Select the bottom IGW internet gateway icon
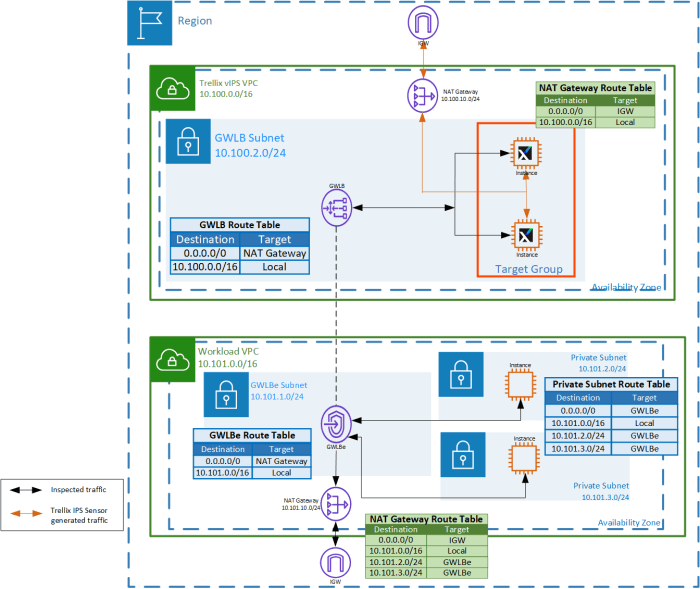 [335, 563]
